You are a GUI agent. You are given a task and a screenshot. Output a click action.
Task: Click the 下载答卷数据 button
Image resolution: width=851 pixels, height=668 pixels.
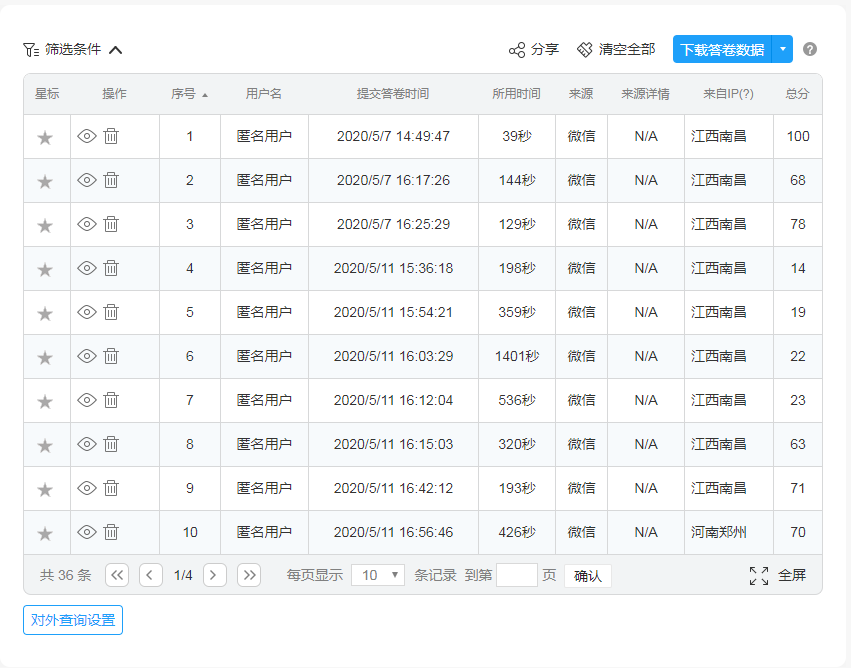(x=722, y=49)
